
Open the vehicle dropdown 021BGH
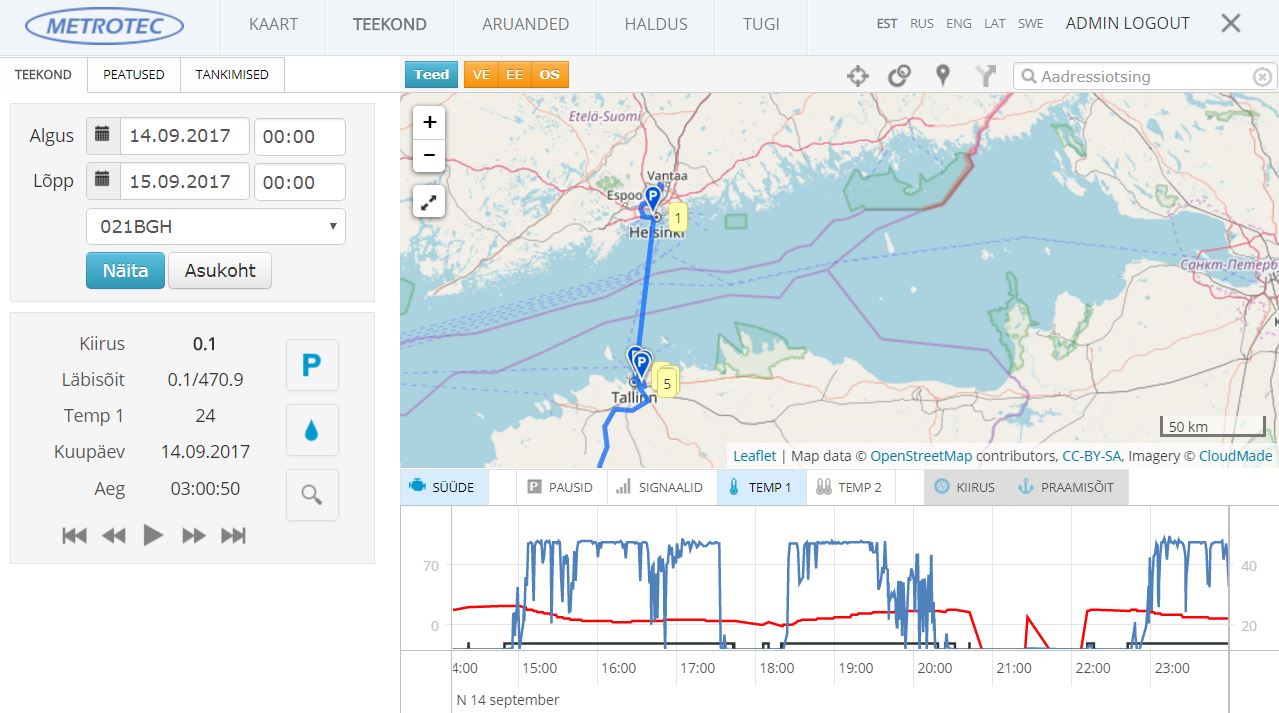coord(216,227)
